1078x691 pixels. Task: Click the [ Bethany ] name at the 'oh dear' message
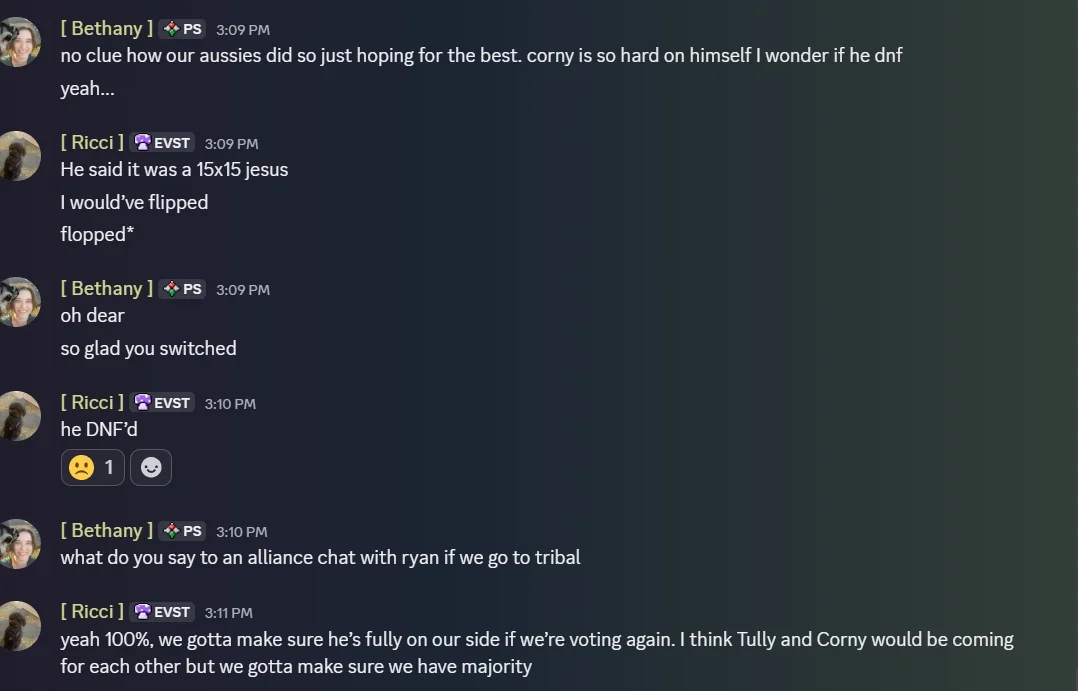click(x=107, y=288)
